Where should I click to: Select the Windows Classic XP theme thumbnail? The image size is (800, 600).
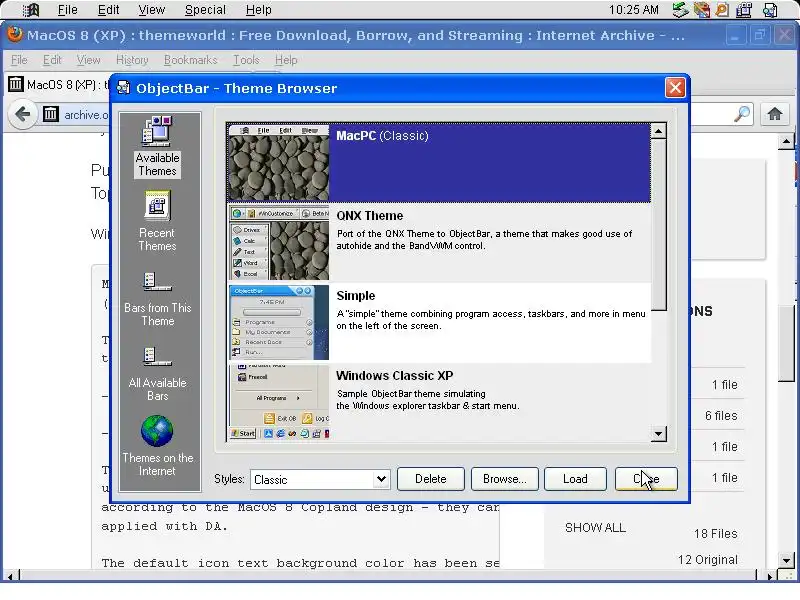click(279, 402)
